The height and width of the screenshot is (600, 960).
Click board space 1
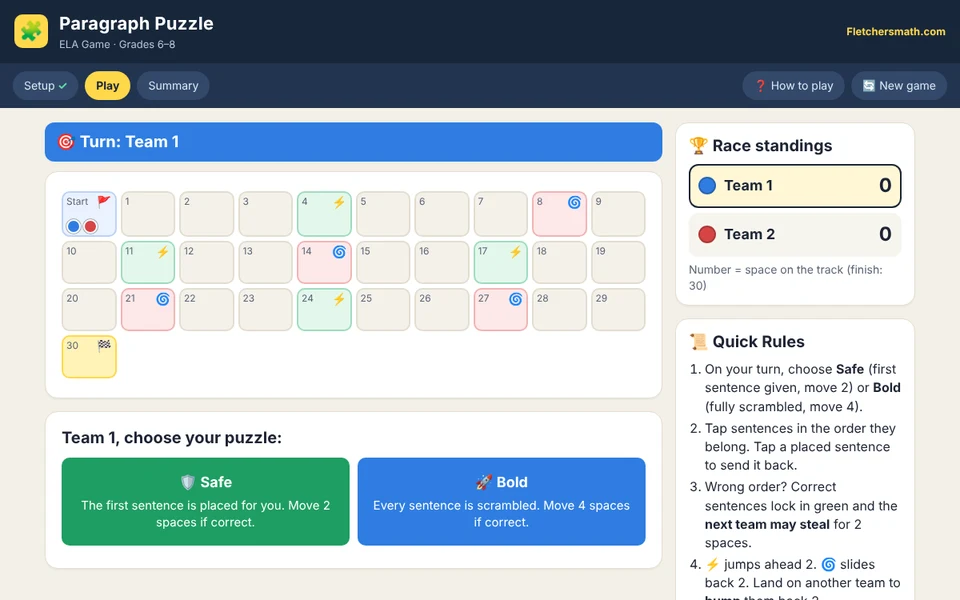click(148, 214)
